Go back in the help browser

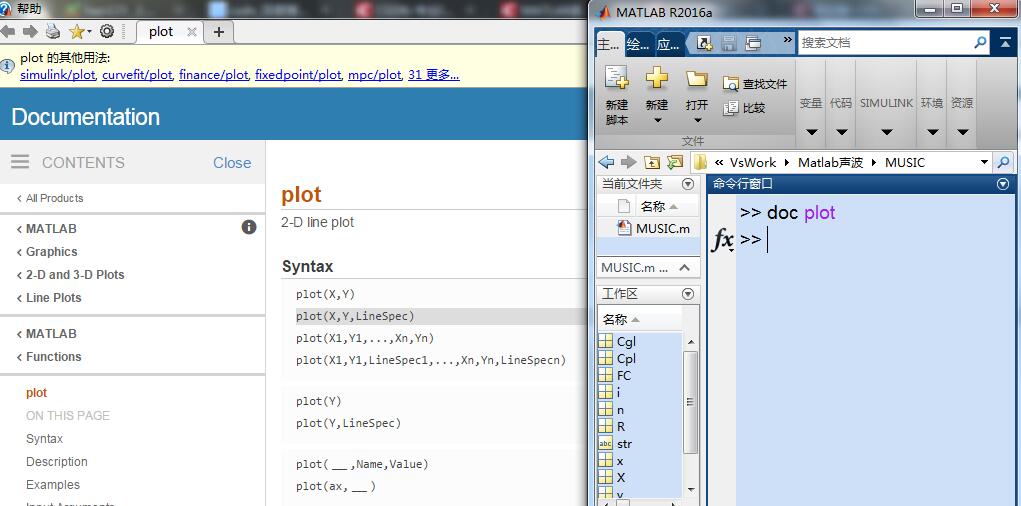coord(8,32)
